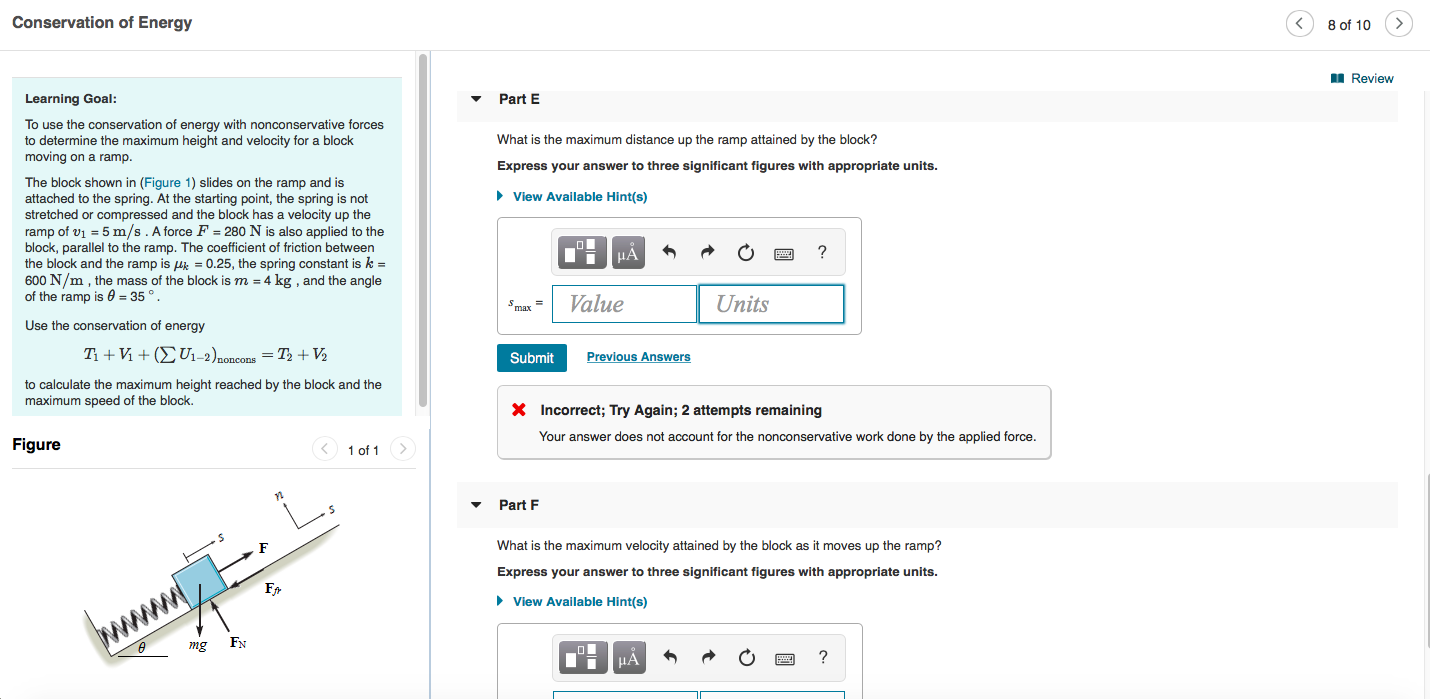
Task: Open the µÅ units menu in Part E answer box
Action: click(627, 252)
